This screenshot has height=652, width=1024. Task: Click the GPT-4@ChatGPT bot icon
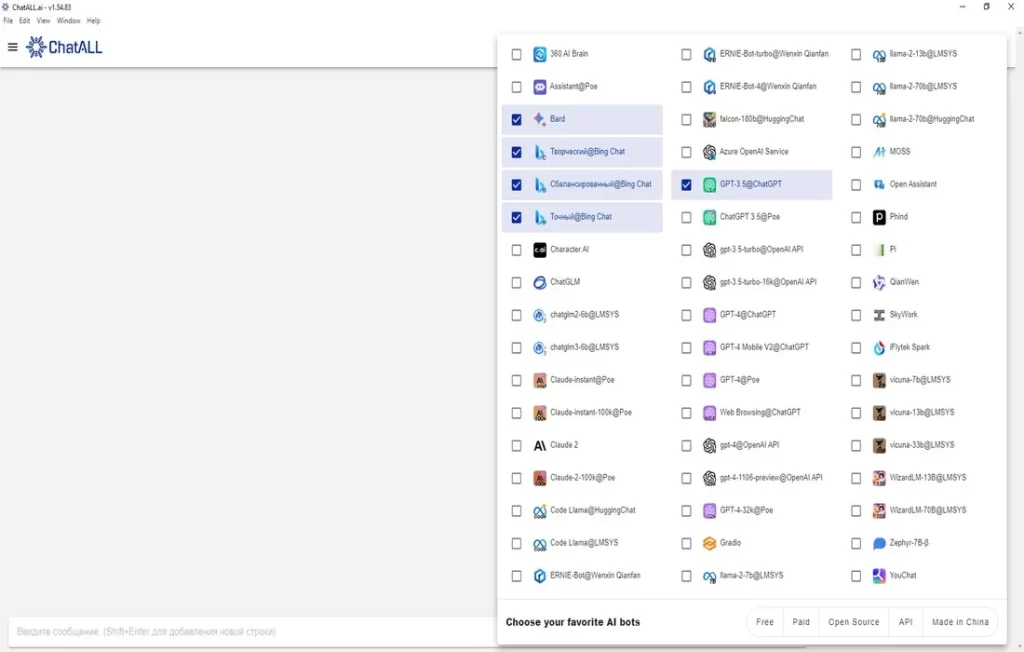(709, 315)
